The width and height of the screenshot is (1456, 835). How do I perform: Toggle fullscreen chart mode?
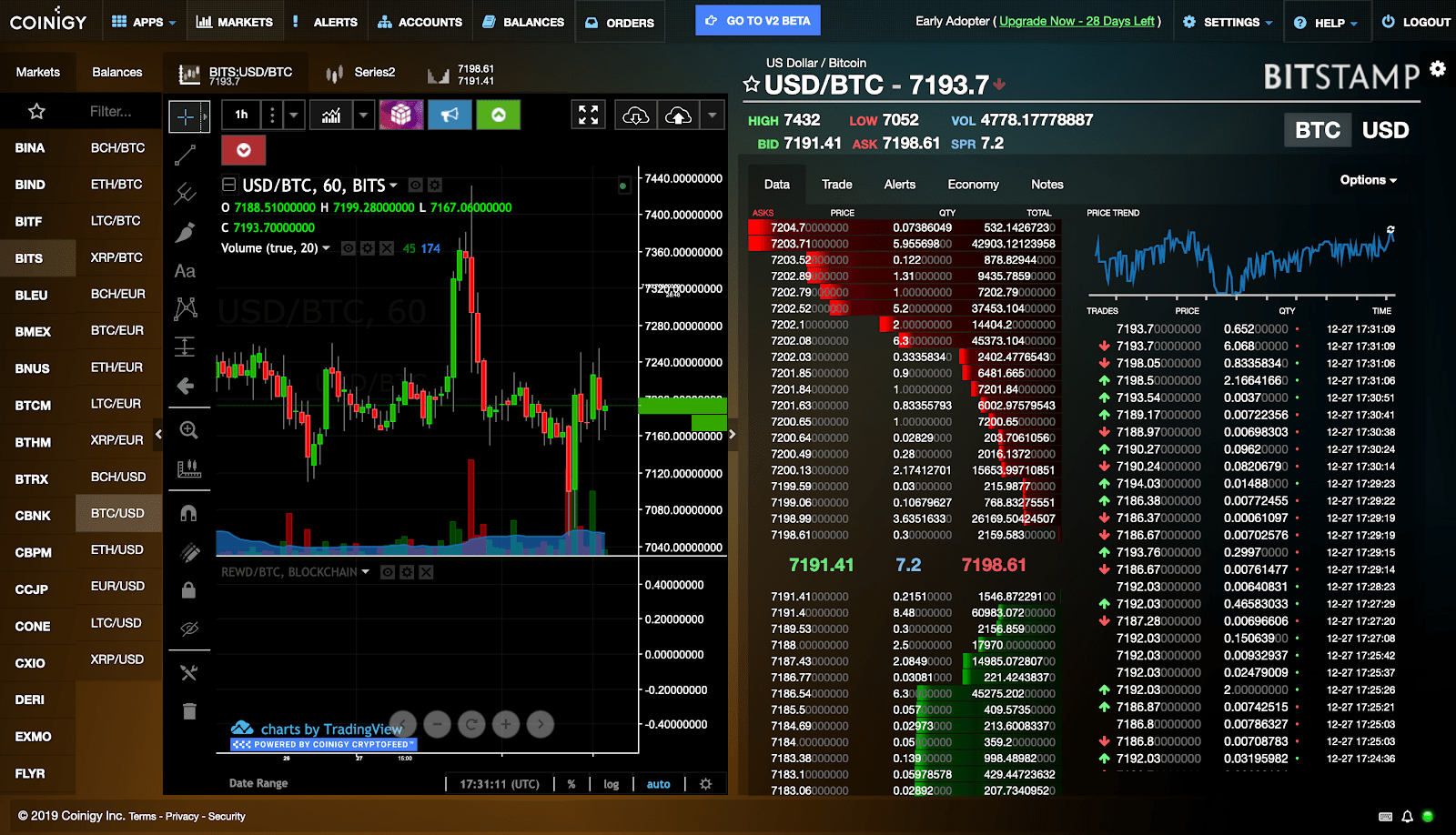point(589,115)
